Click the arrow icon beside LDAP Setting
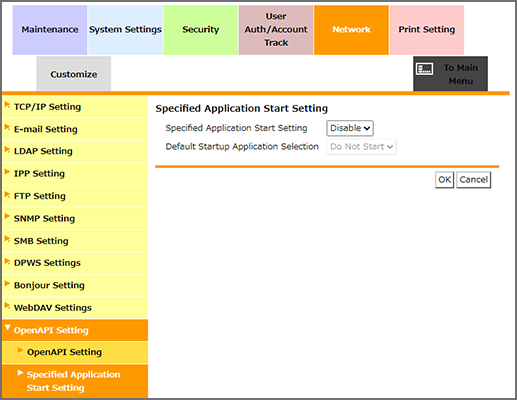Screen dimensions: 517x400 (x=7, y=149)
